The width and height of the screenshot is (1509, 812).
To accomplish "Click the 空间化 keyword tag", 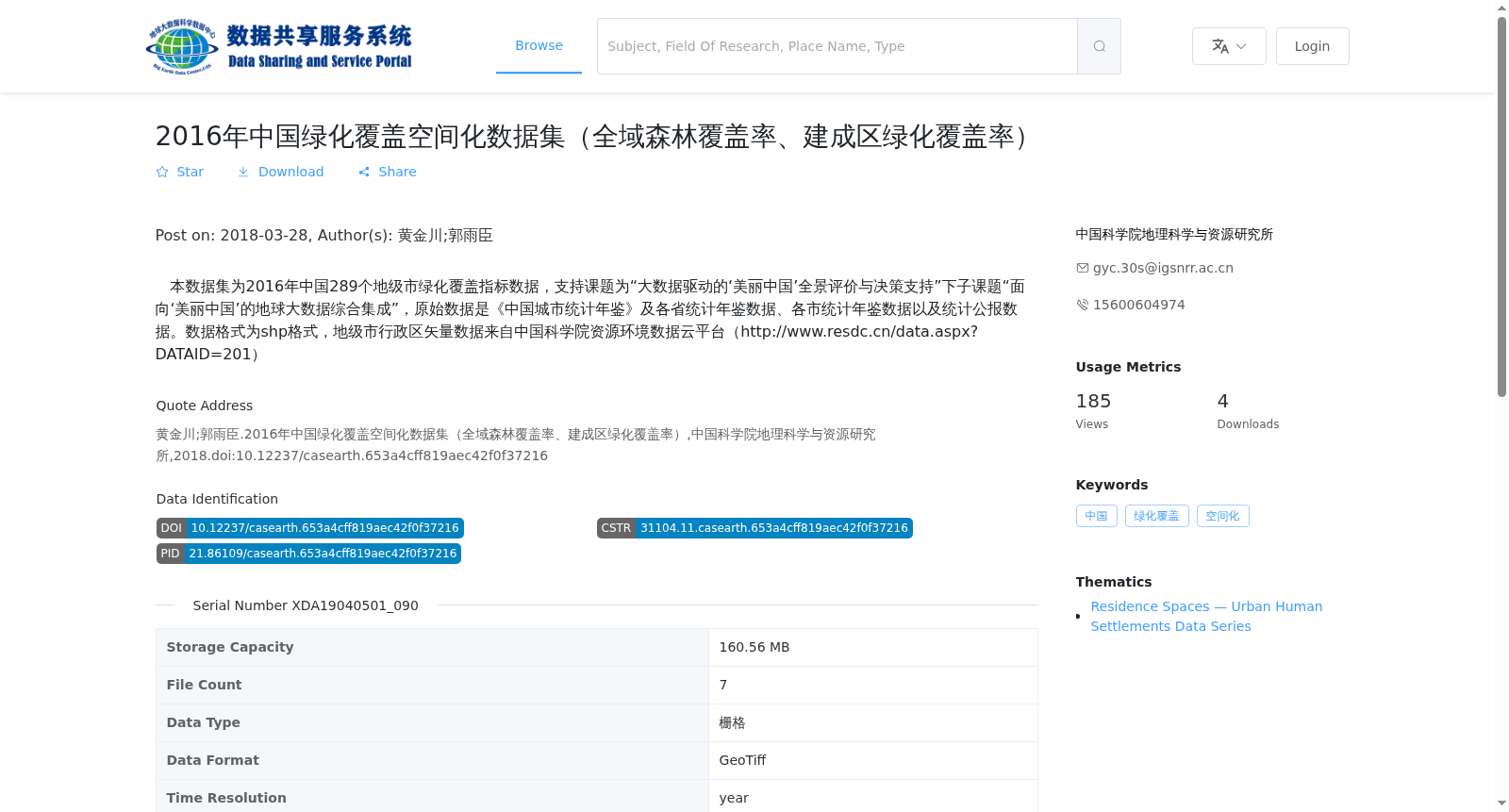I will pos(1222,516).
